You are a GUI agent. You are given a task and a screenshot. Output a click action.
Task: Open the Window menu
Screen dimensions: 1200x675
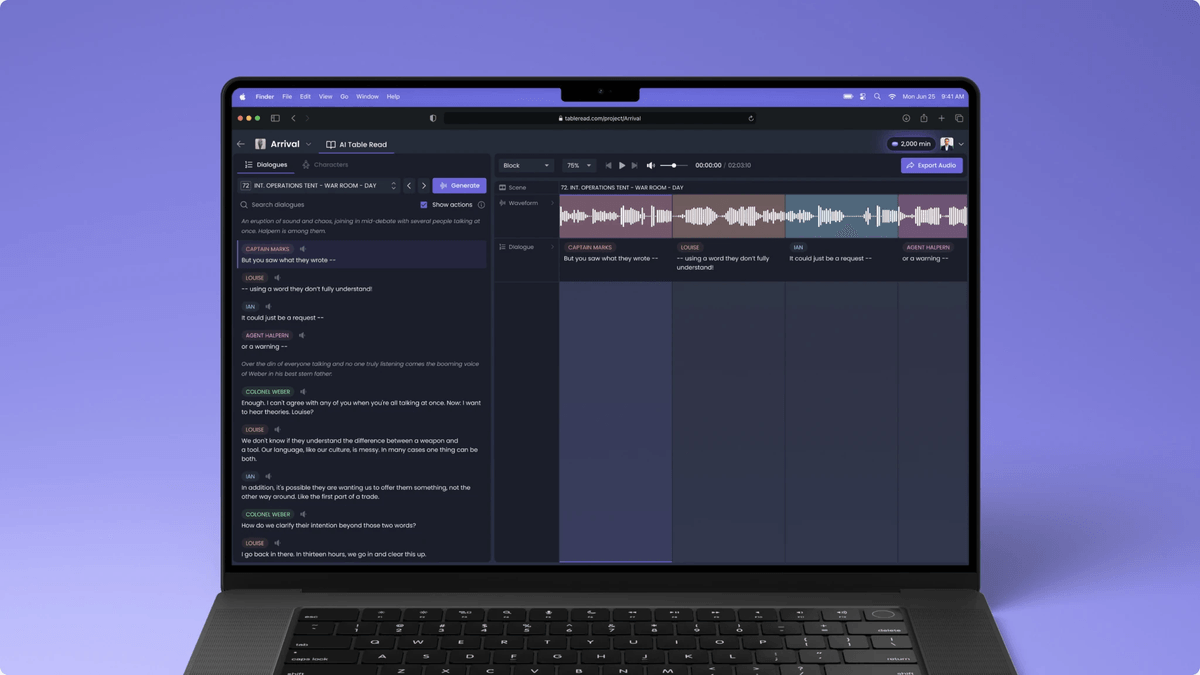pos(367,97)
